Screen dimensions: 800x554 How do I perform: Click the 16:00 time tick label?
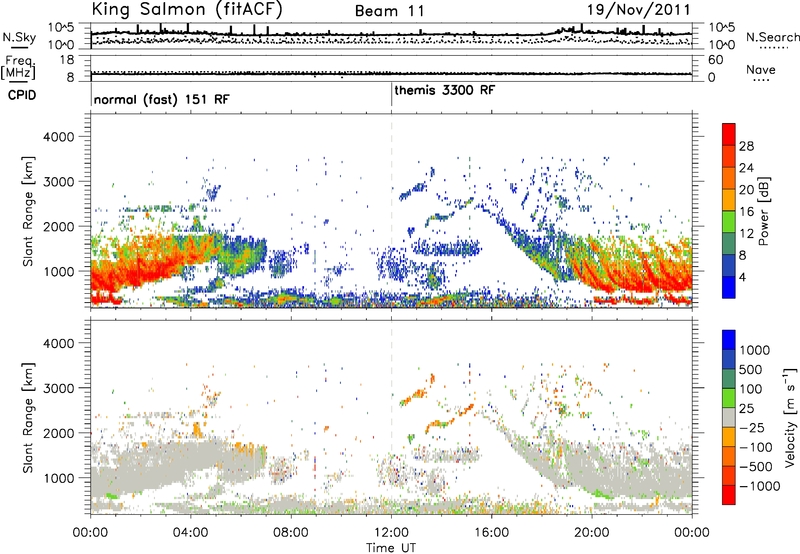(491, 533)
